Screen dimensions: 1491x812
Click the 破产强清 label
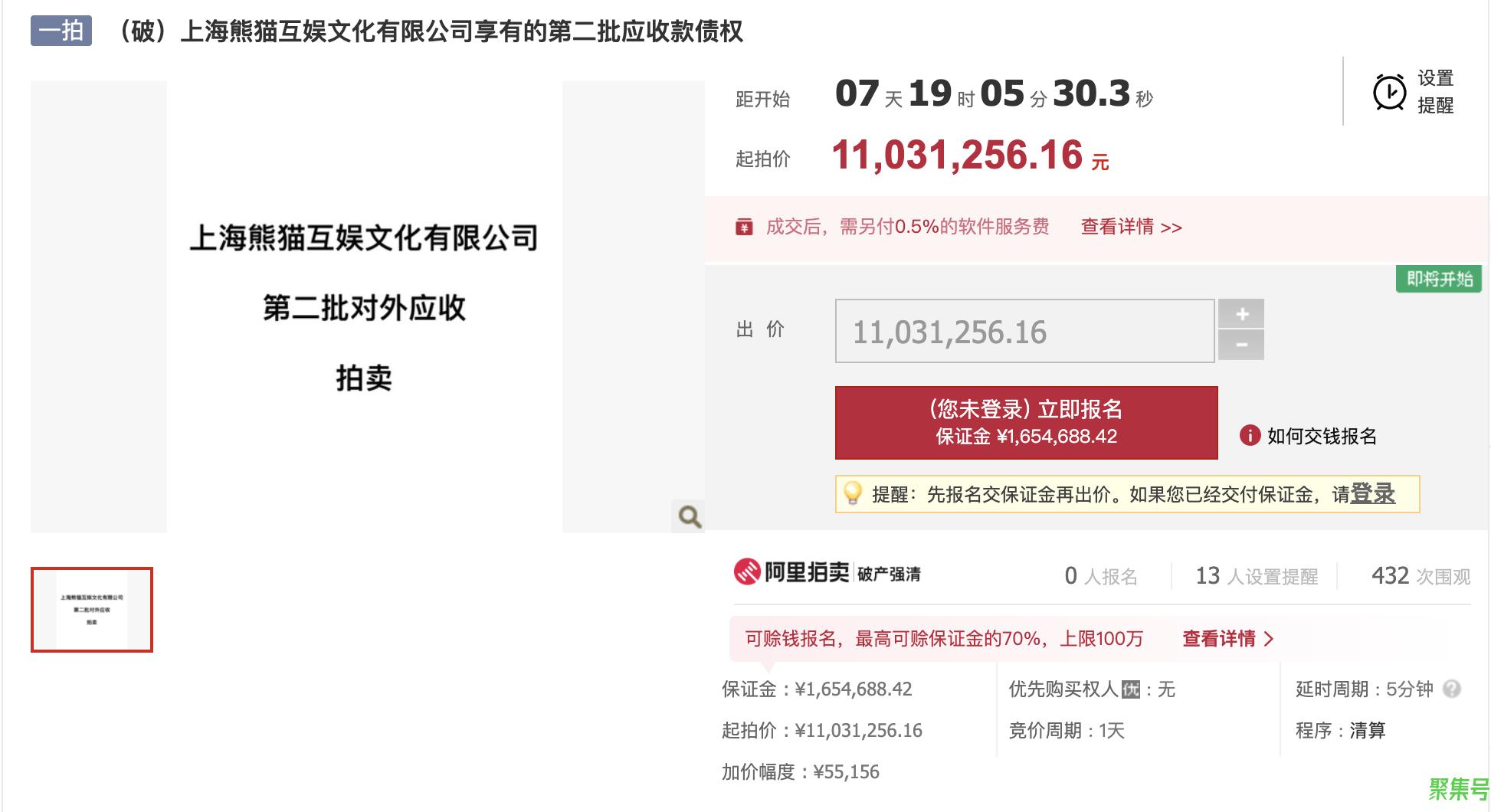[889, 575]
